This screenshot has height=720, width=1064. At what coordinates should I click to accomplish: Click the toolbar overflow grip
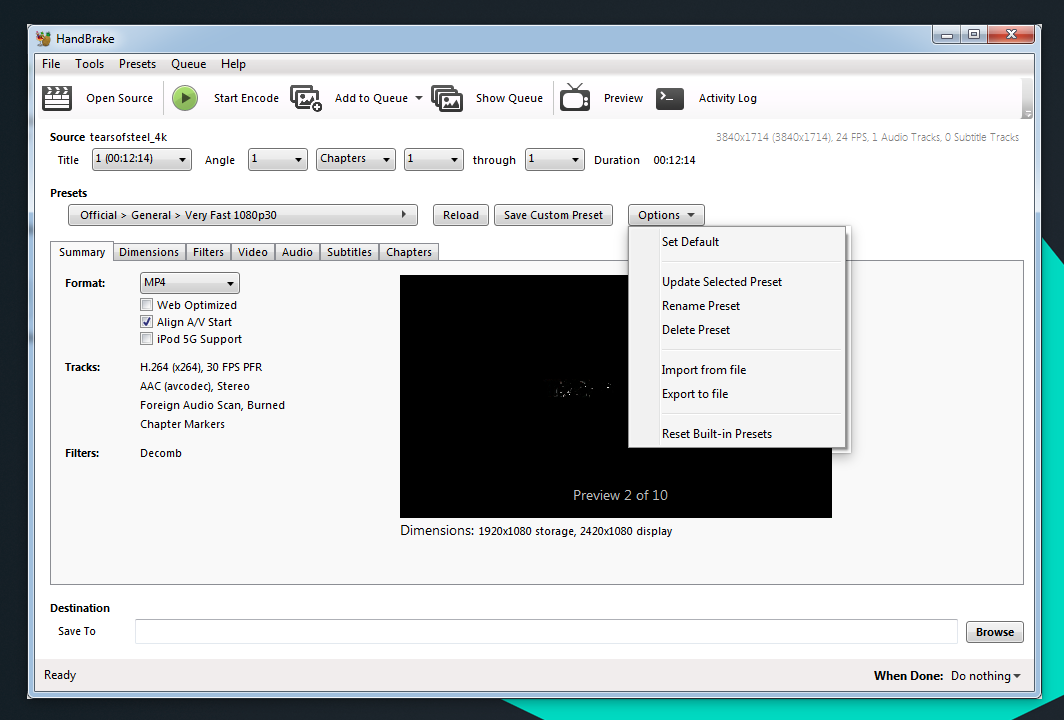click(1027, 98)
